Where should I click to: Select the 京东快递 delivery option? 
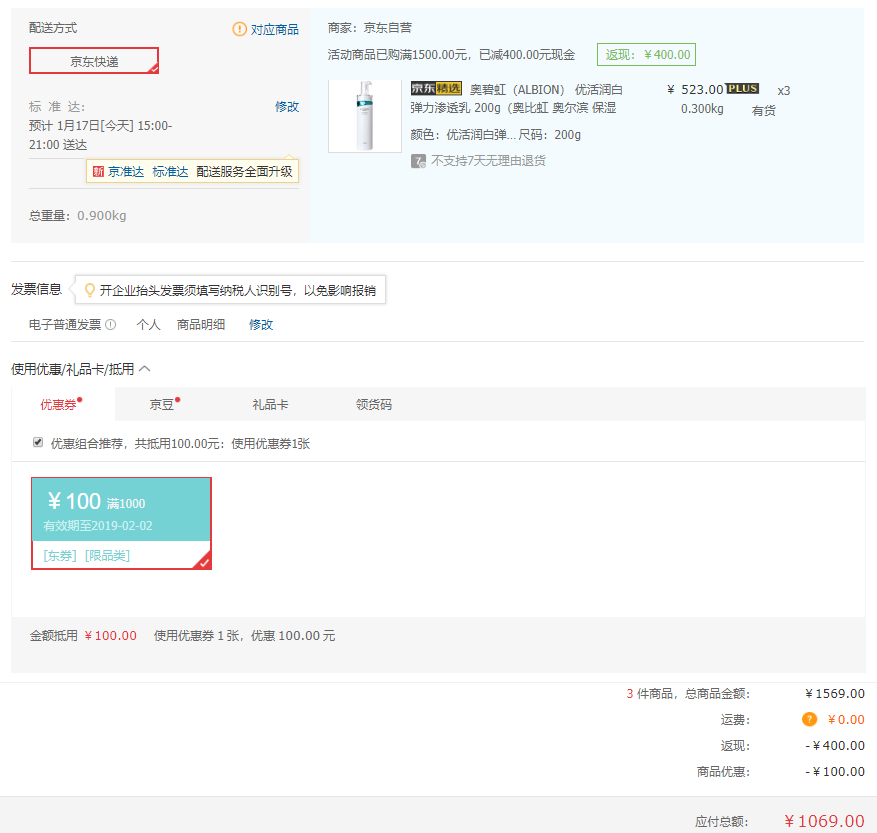coord(94,61)
